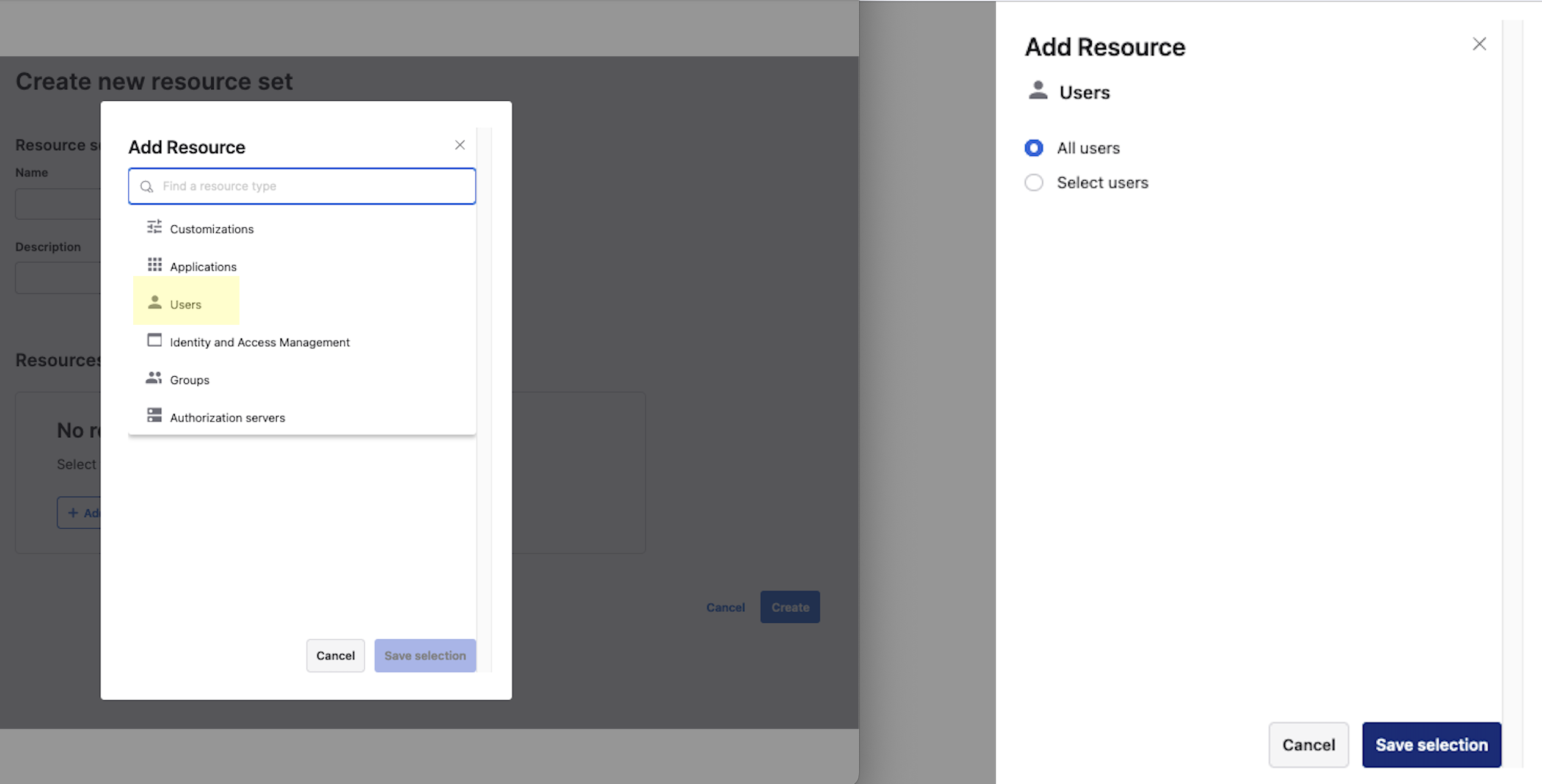Select All users radio button again
The width and height of the screenshot is (1542, 784).
[x=1034, y=148]
